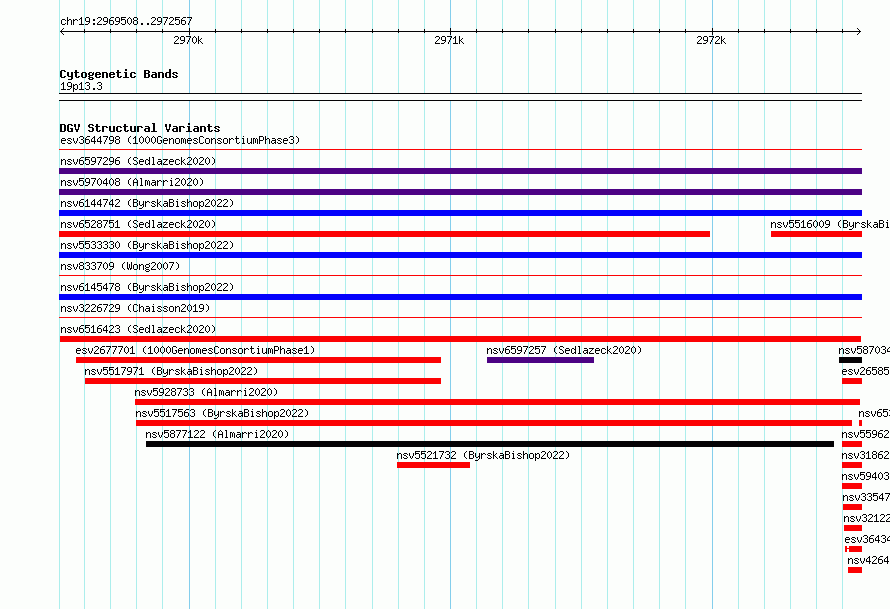Viewport: 890px width, 609px height.
Task: Open variant label nsv6528751 (Sedlazeck2020)
Action: coord(138,224)
